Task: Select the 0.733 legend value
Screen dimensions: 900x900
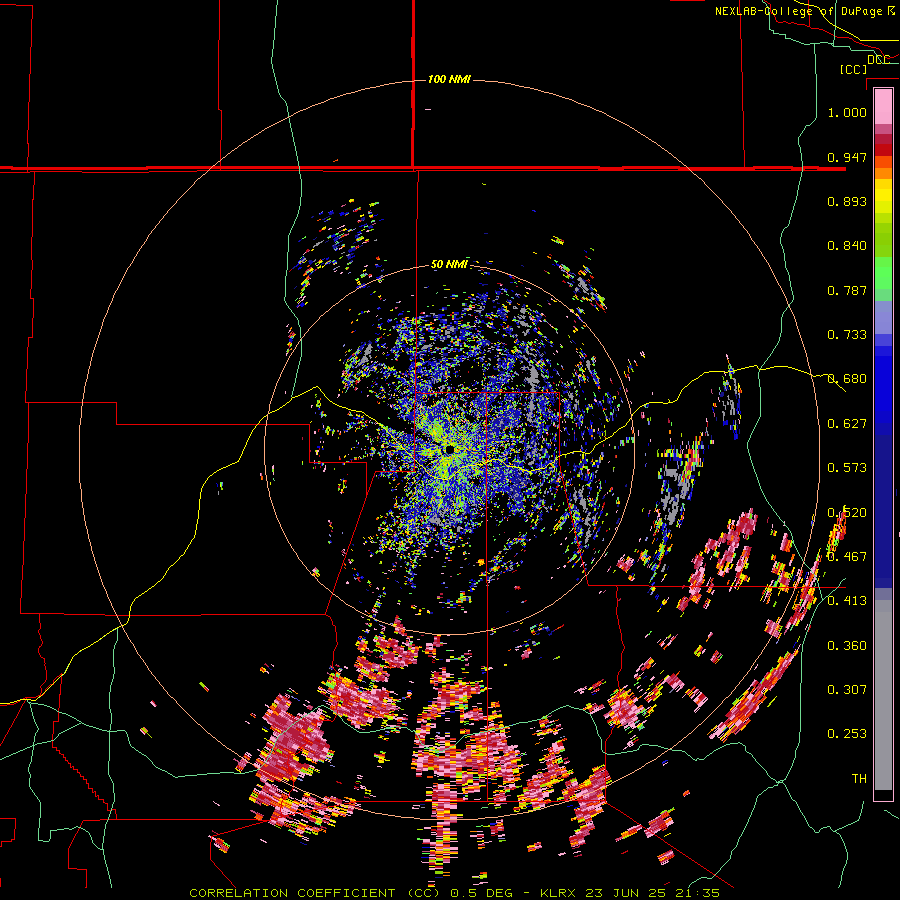Action: 847,335
